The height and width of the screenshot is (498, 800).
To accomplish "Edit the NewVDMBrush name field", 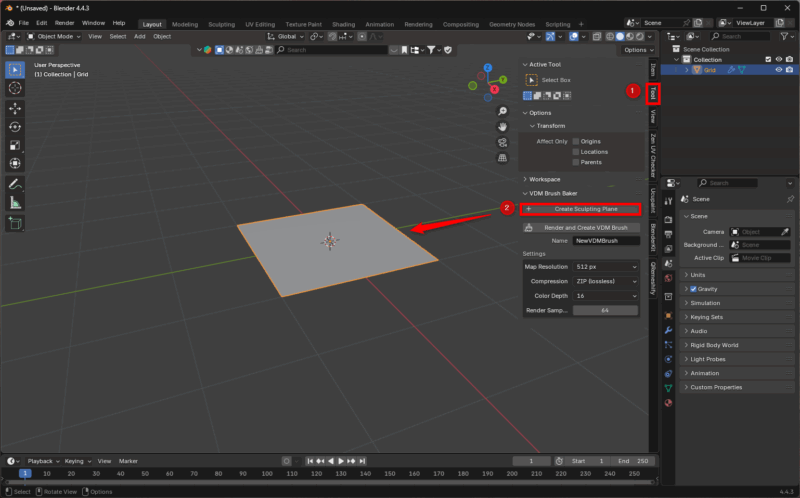I will pos(606,241).
